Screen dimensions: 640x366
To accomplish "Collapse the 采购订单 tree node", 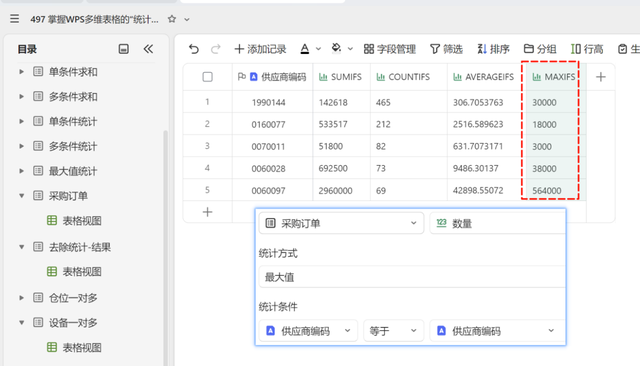I will [21, 196].
